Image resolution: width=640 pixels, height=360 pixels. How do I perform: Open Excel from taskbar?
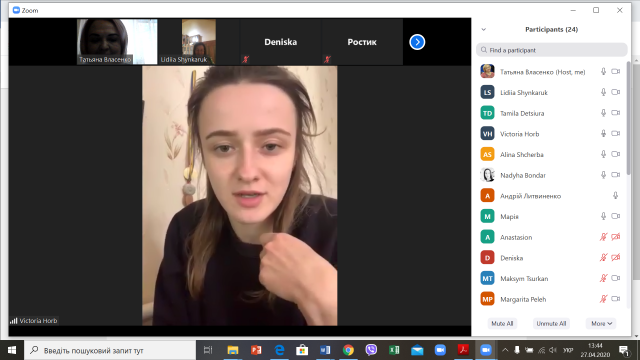click(x=394, y=350)
